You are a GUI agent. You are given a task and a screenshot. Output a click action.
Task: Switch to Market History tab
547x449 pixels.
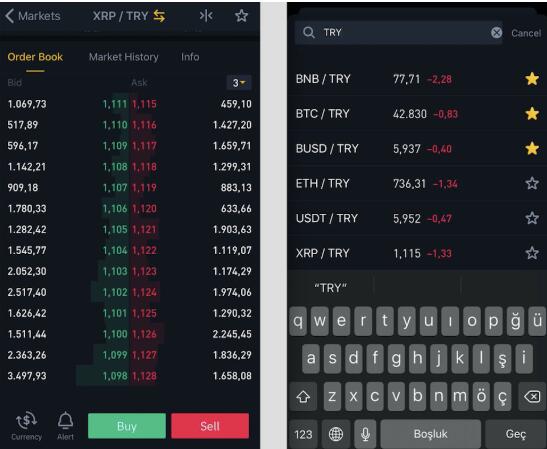tap(123, 57)
